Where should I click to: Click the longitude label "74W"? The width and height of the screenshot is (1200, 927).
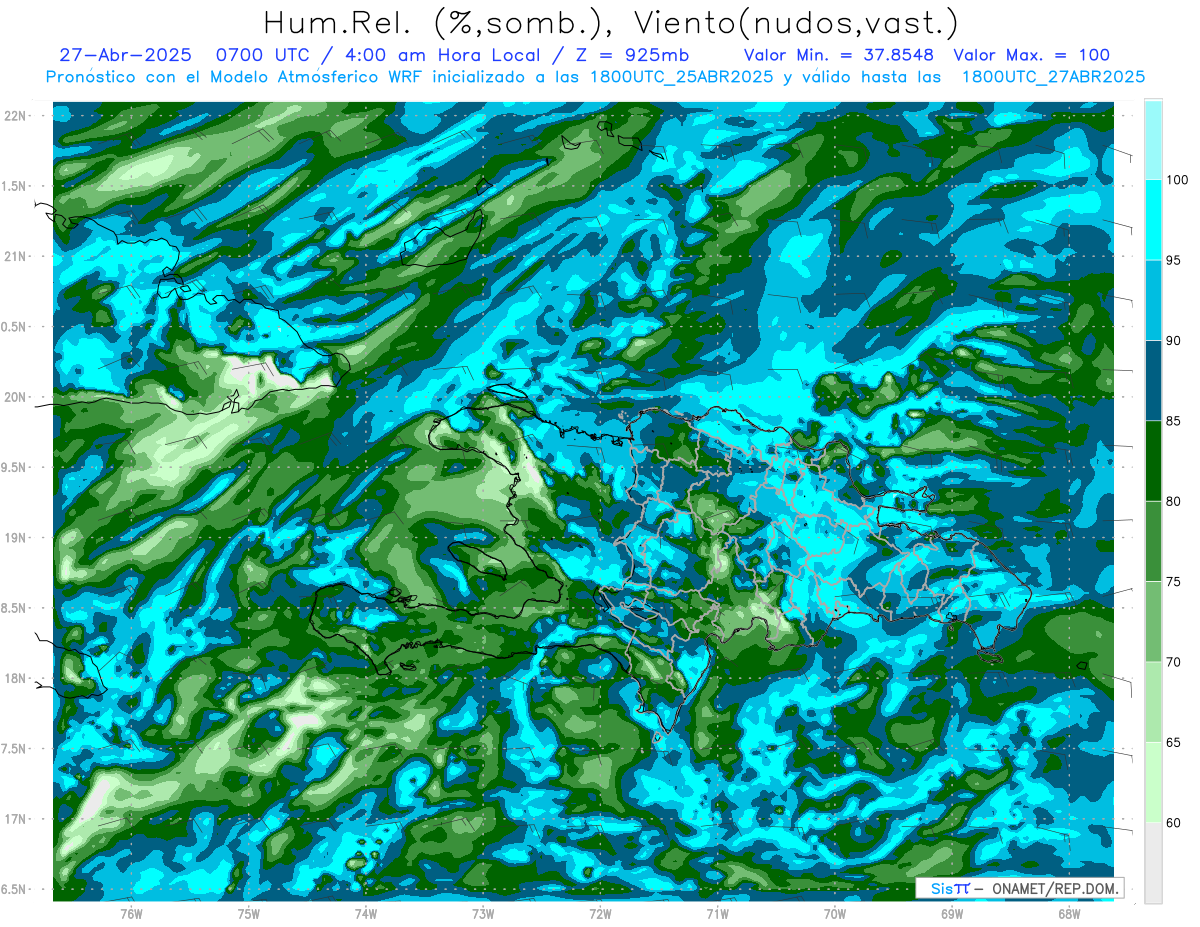[366, 913]
